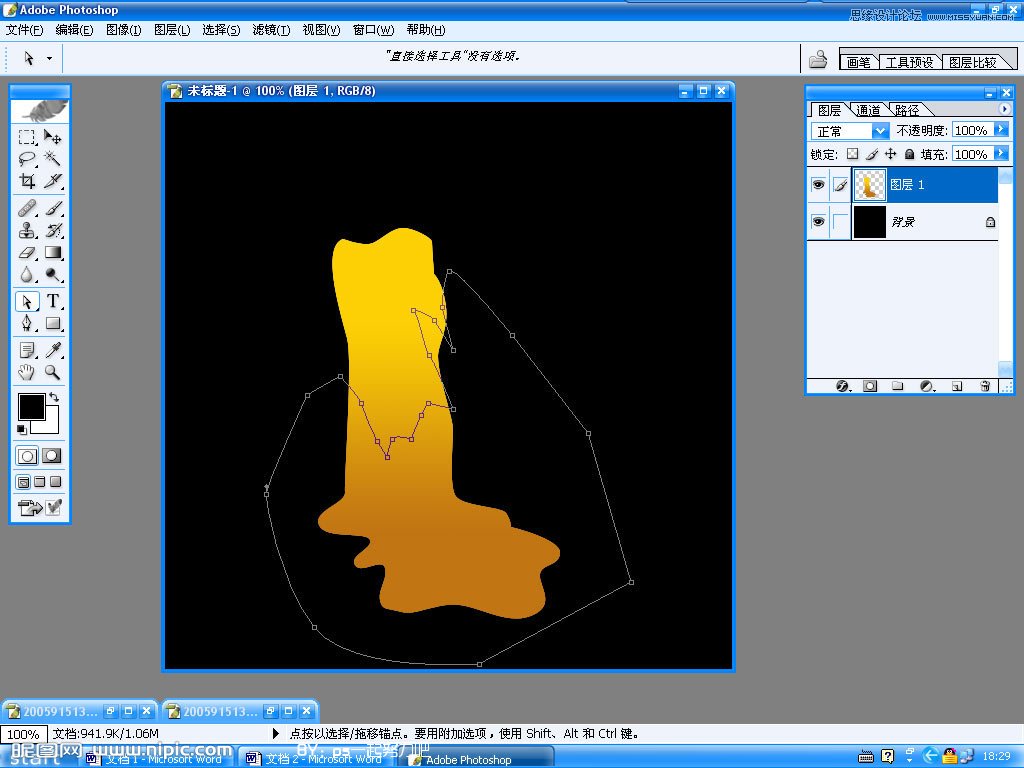Open the 滤镜(T) menu

pyautogui.click(x=272, y=30)
